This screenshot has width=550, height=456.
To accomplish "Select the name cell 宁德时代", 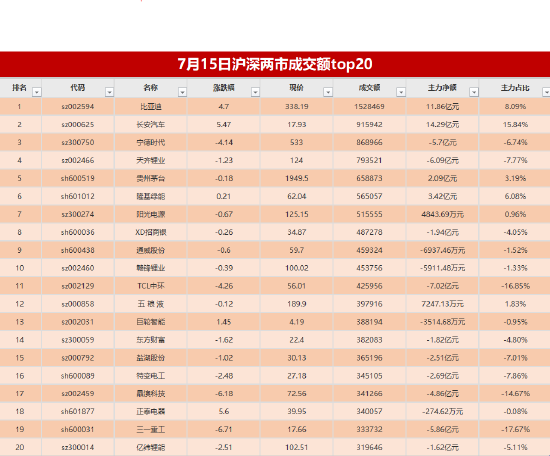I will pos(151,142).
